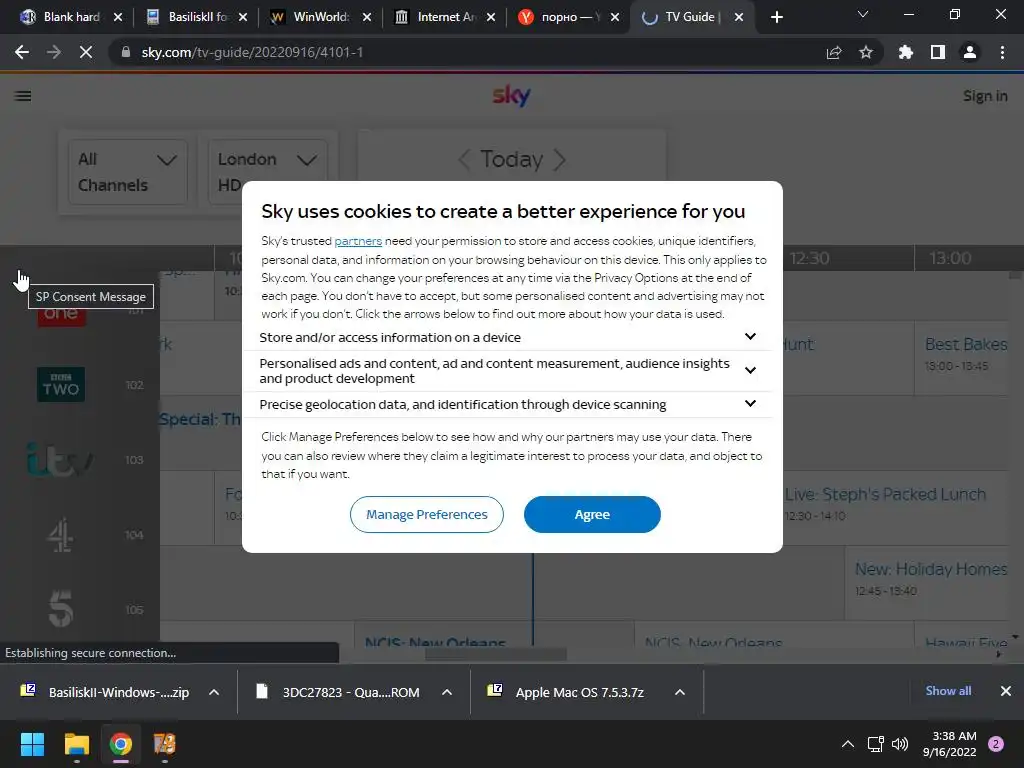Open the network tray icon
Screen dimensions: 1024x768
[x=875, y=744]
